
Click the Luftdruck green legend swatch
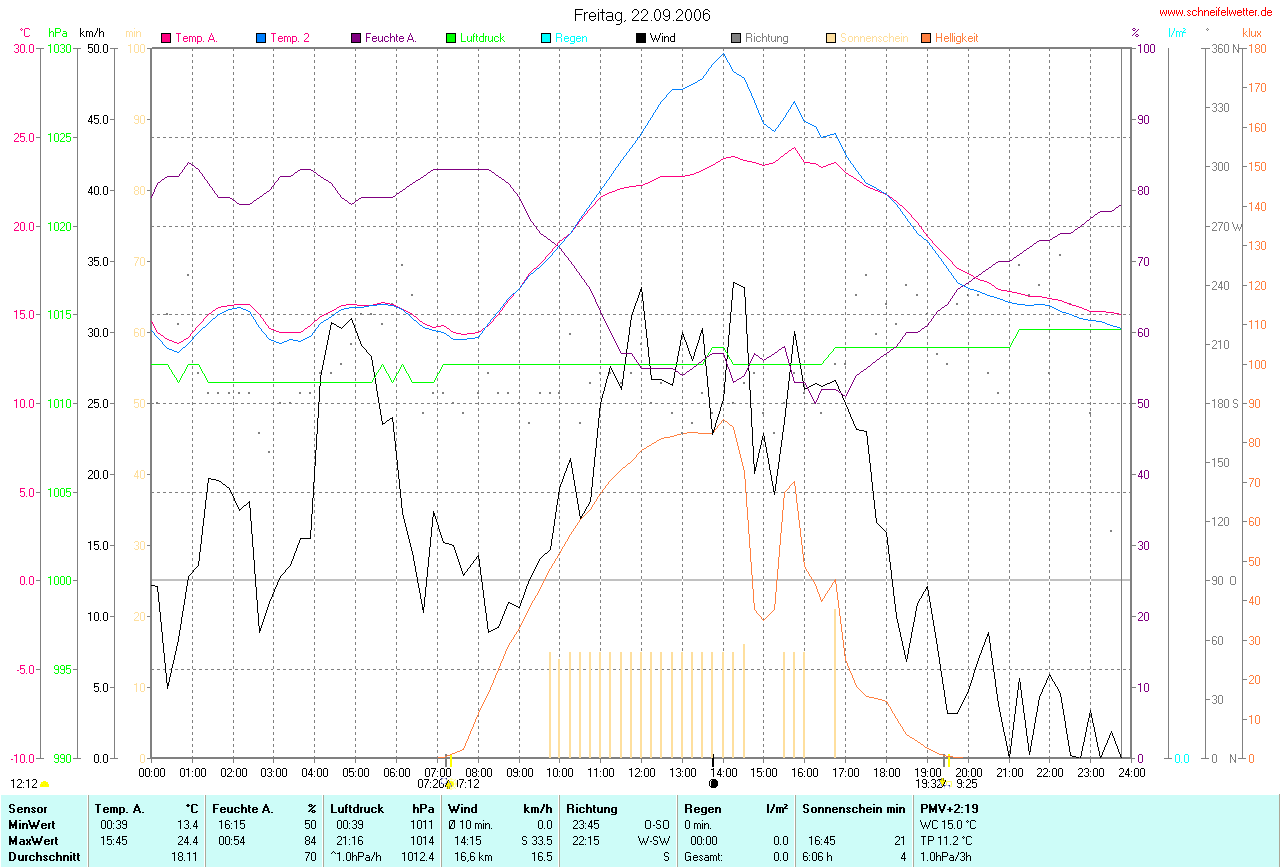[451, 38]
